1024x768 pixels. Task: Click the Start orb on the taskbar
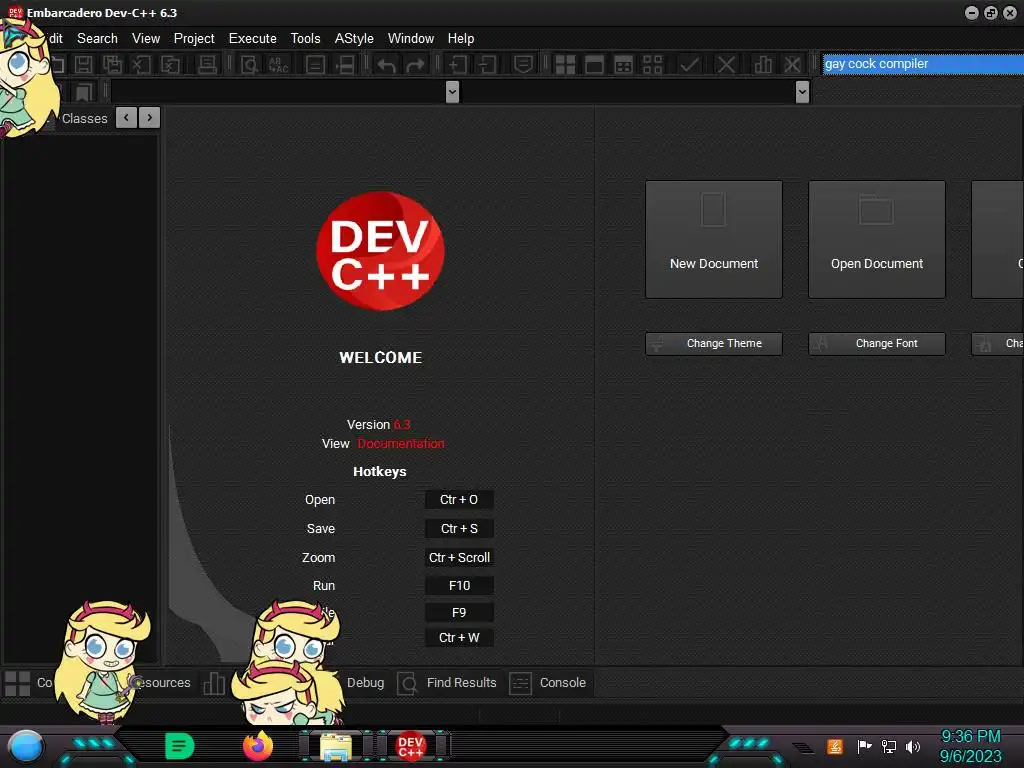tap(26, 746)
